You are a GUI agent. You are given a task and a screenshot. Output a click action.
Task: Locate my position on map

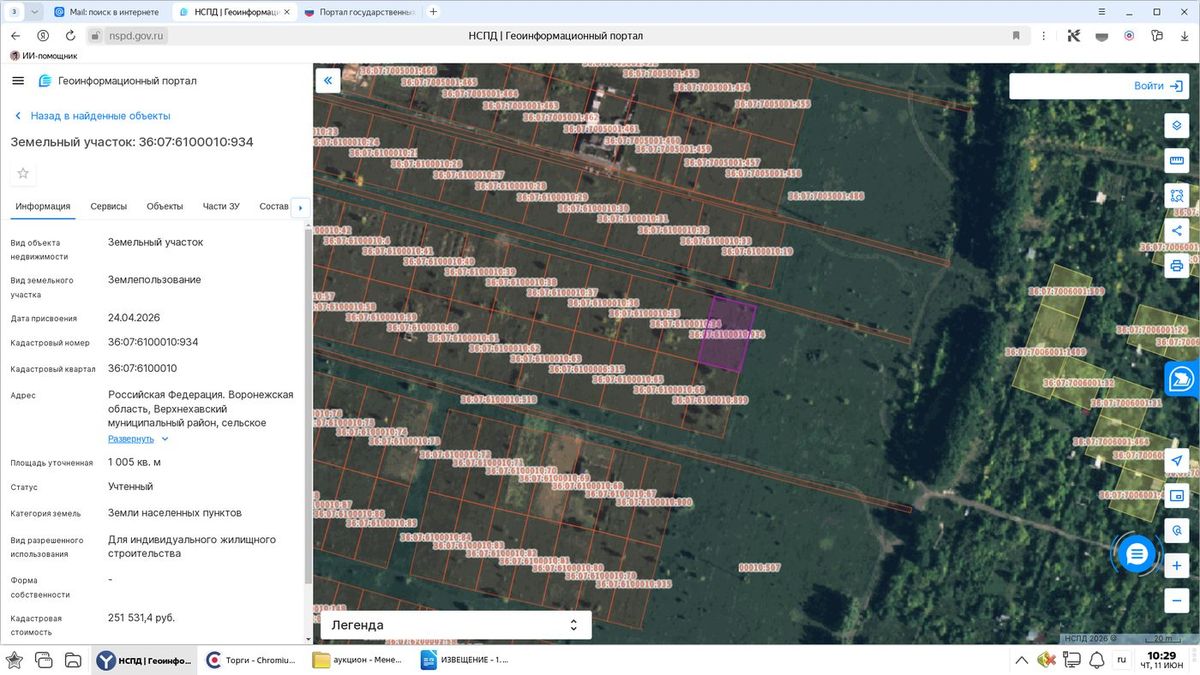click(1177, 461)
